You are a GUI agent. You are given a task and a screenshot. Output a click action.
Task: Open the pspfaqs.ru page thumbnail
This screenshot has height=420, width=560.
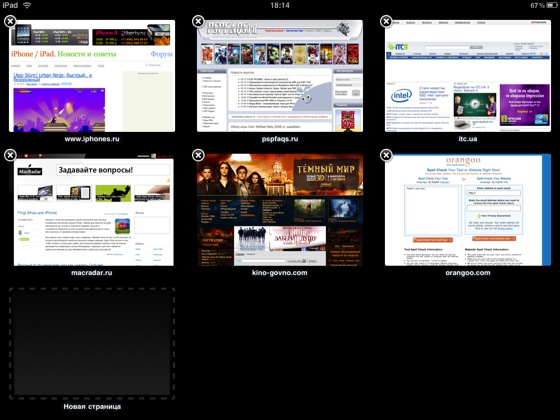280,76
